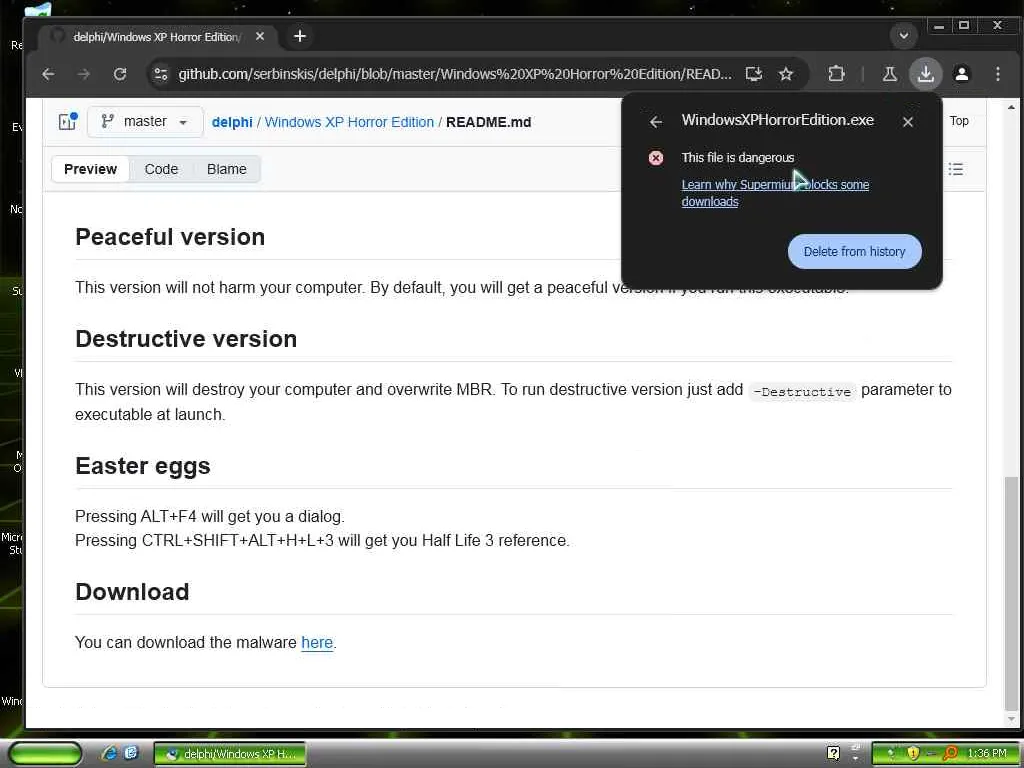1024x768 pixels.
Task: Switch to the Preview tab
Action: (x=90, y=169)
